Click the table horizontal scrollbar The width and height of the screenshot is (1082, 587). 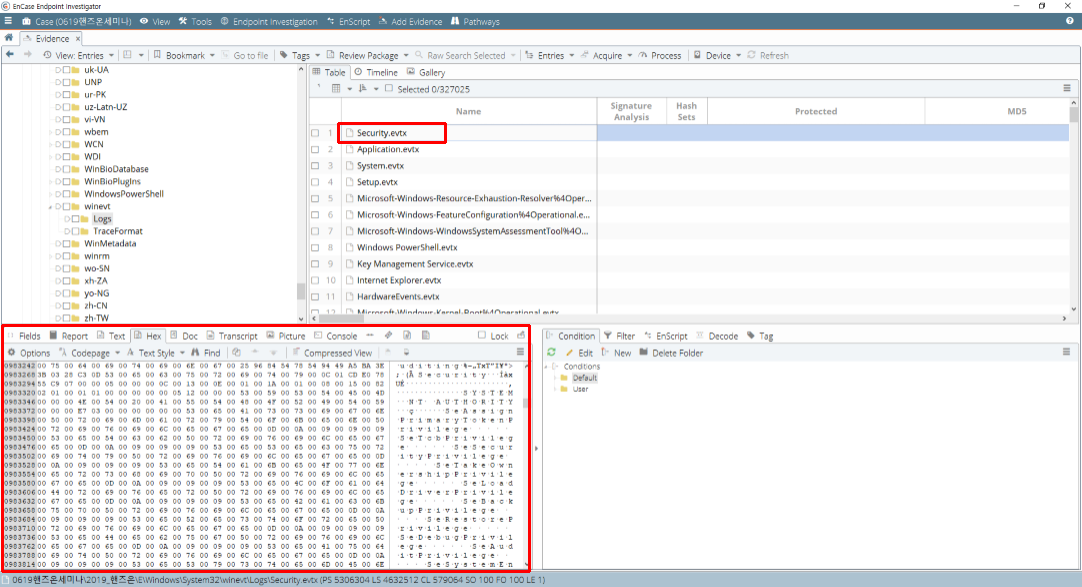tap(690, 319)
